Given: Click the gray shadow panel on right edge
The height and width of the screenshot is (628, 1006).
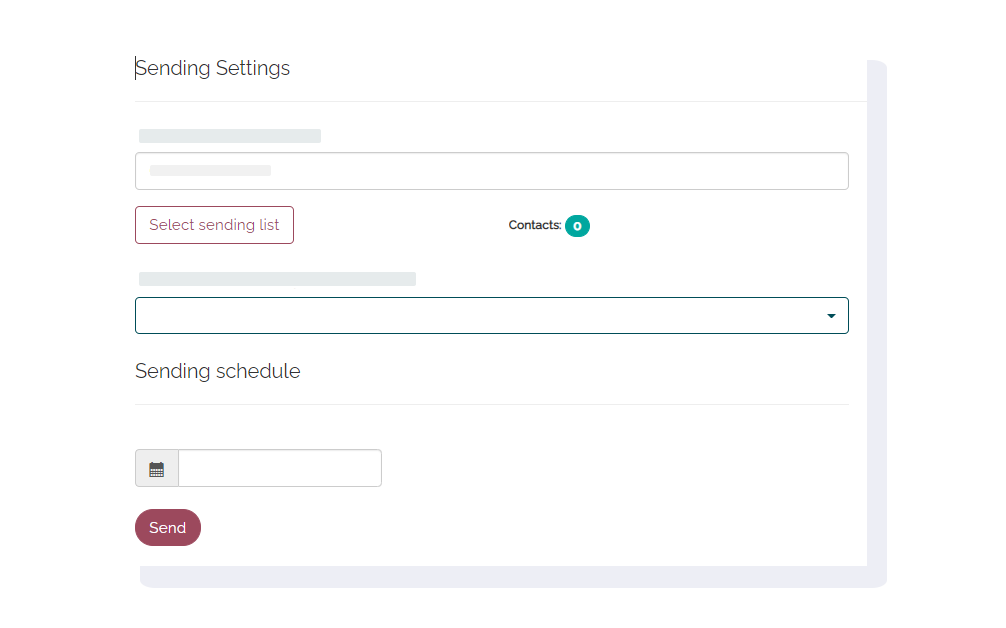Looking at the screenshot, I should click(x=877, y=314).
